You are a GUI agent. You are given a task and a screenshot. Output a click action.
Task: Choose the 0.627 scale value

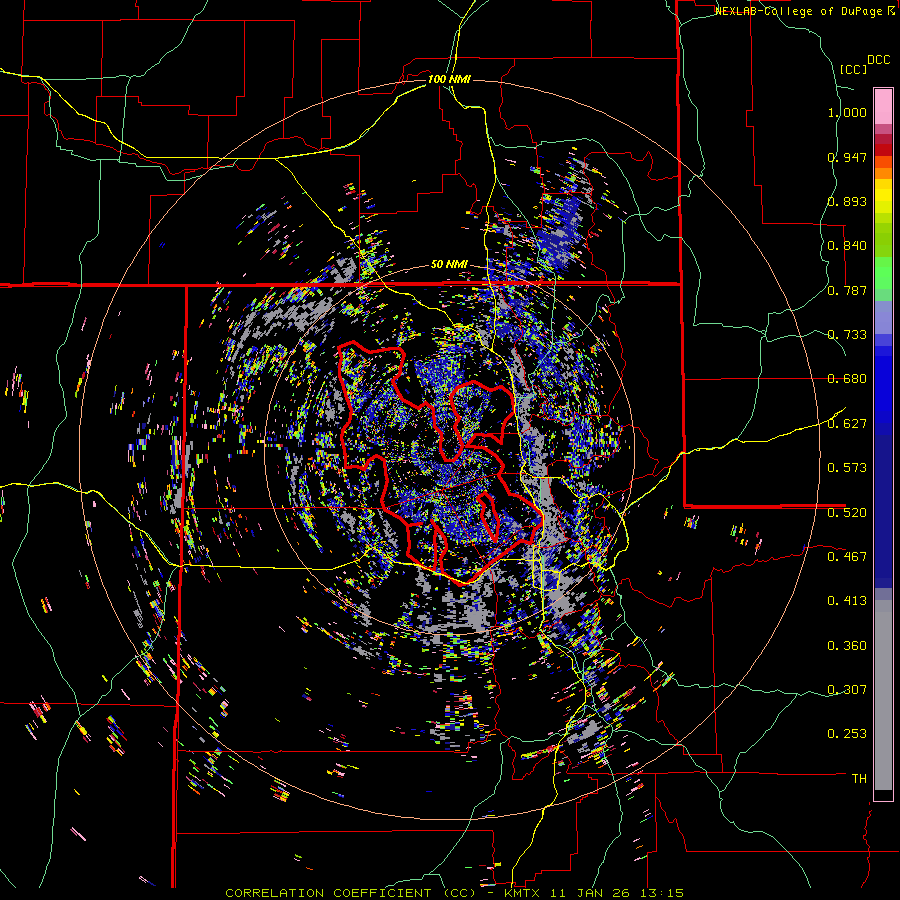point(847,424)
